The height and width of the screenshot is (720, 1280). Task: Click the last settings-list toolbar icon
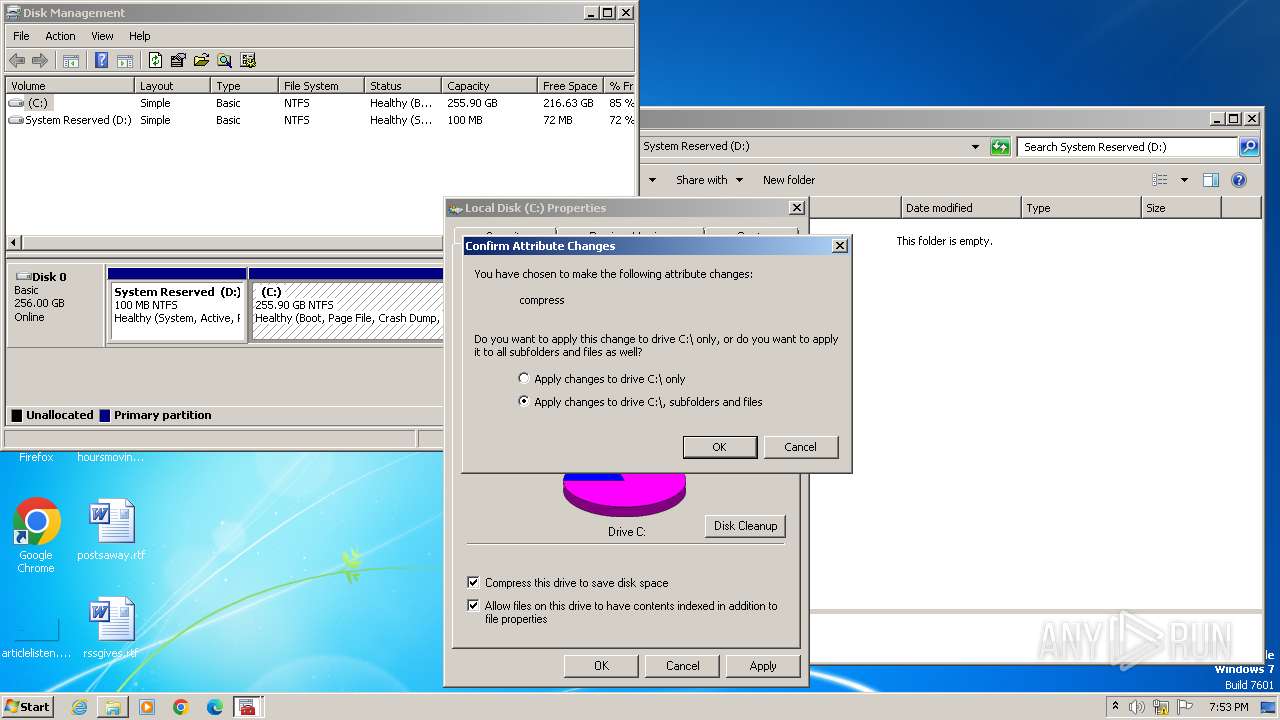(248, 61)
